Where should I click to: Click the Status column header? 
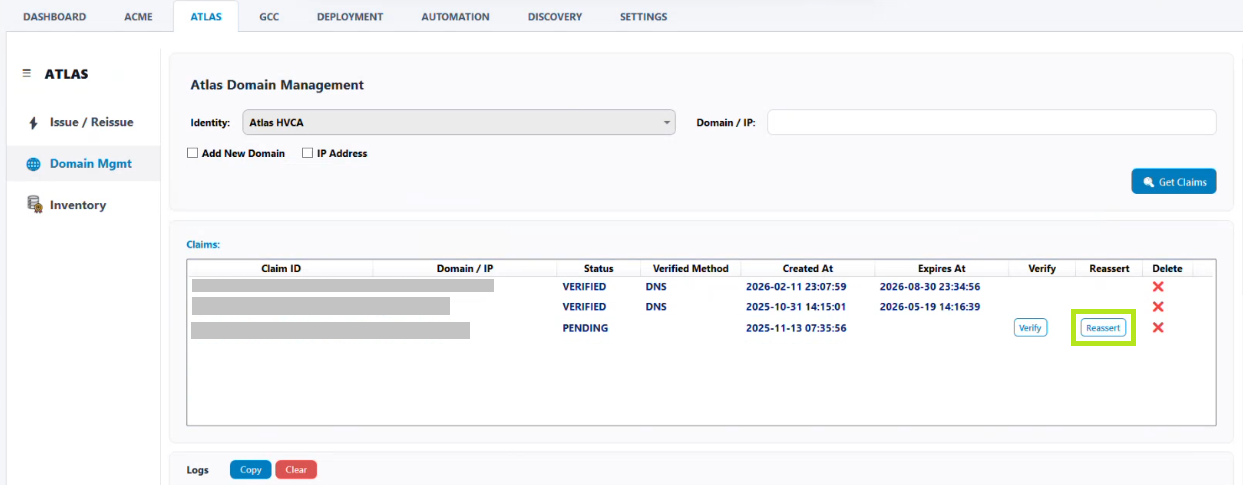pos(599,269)
